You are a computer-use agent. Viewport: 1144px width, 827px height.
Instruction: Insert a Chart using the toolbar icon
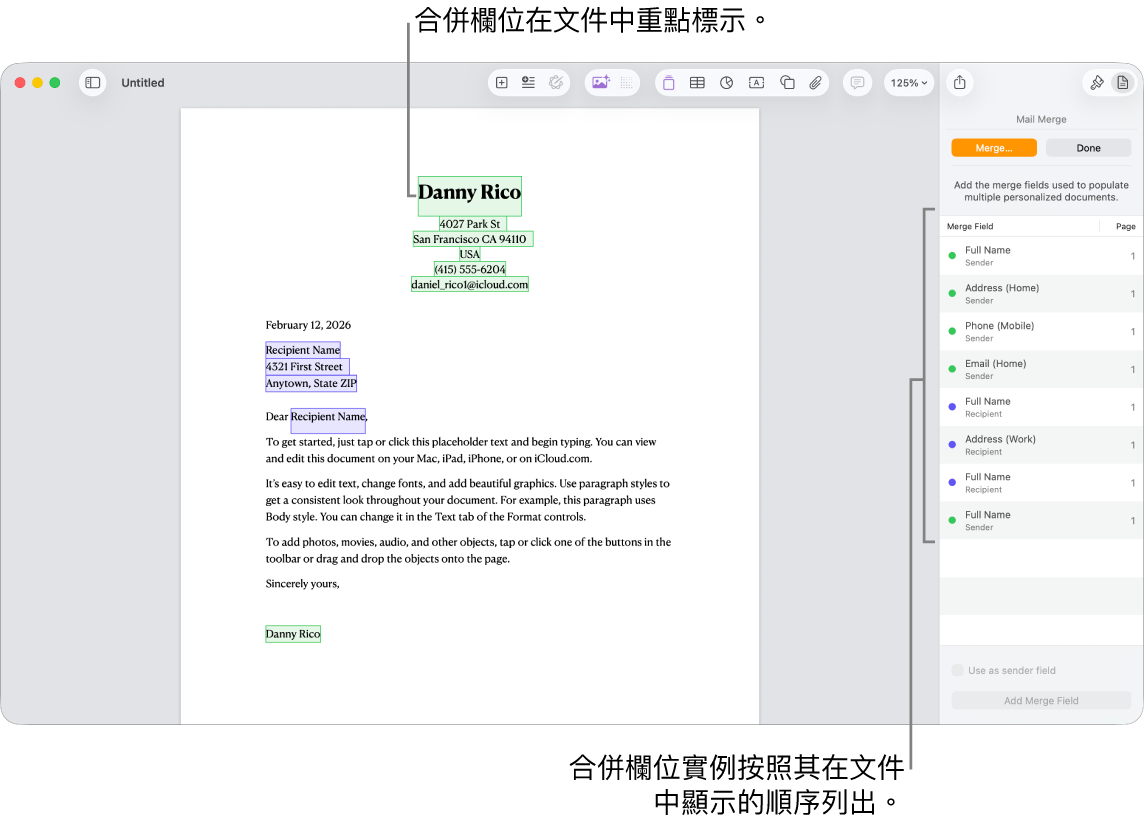[x=727, y=82]
